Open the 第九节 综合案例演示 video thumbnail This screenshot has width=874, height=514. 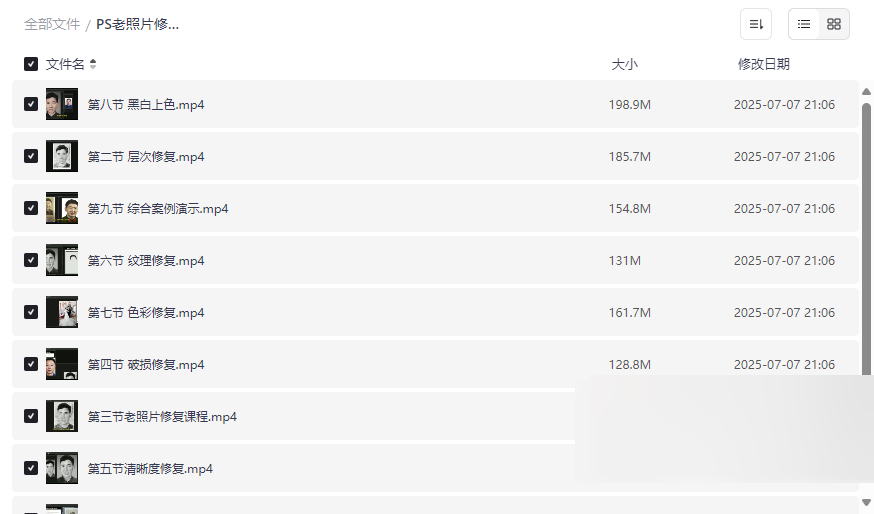coord(62,208)
